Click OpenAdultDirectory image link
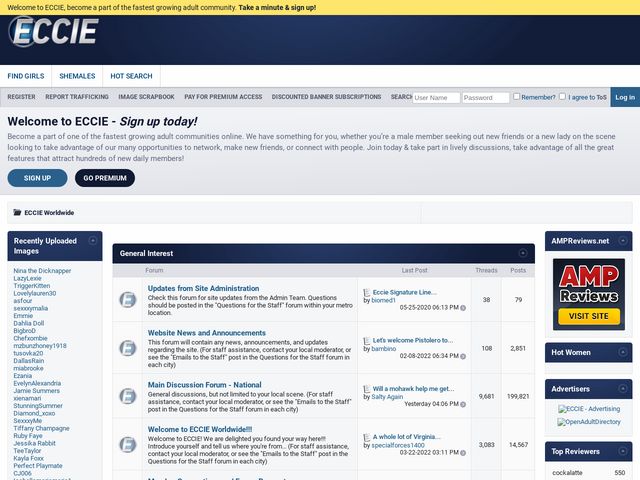Viewport: 640px width, 480px height. click(589, 422)
